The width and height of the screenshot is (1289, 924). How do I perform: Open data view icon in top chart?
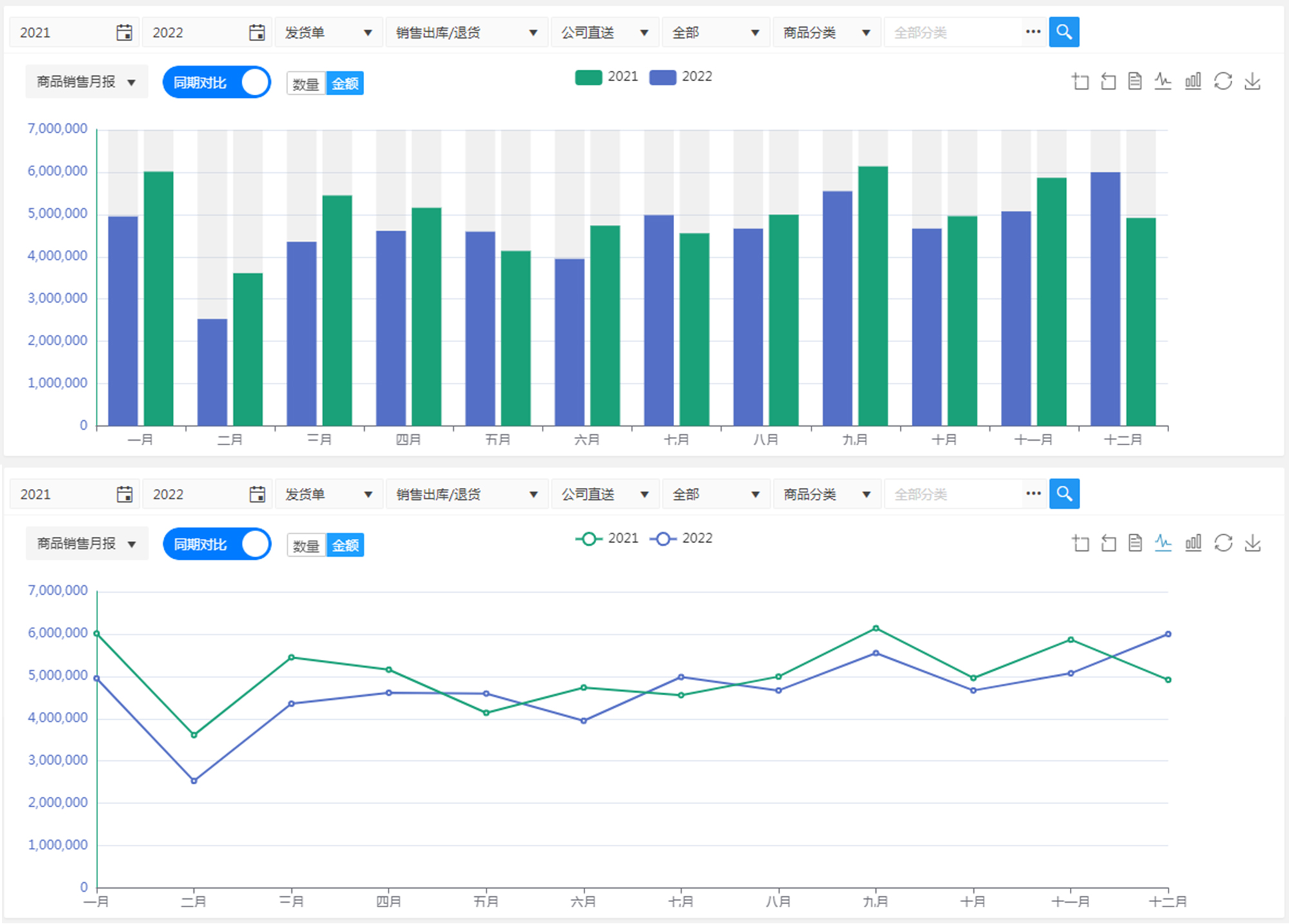coord(1135,81)
